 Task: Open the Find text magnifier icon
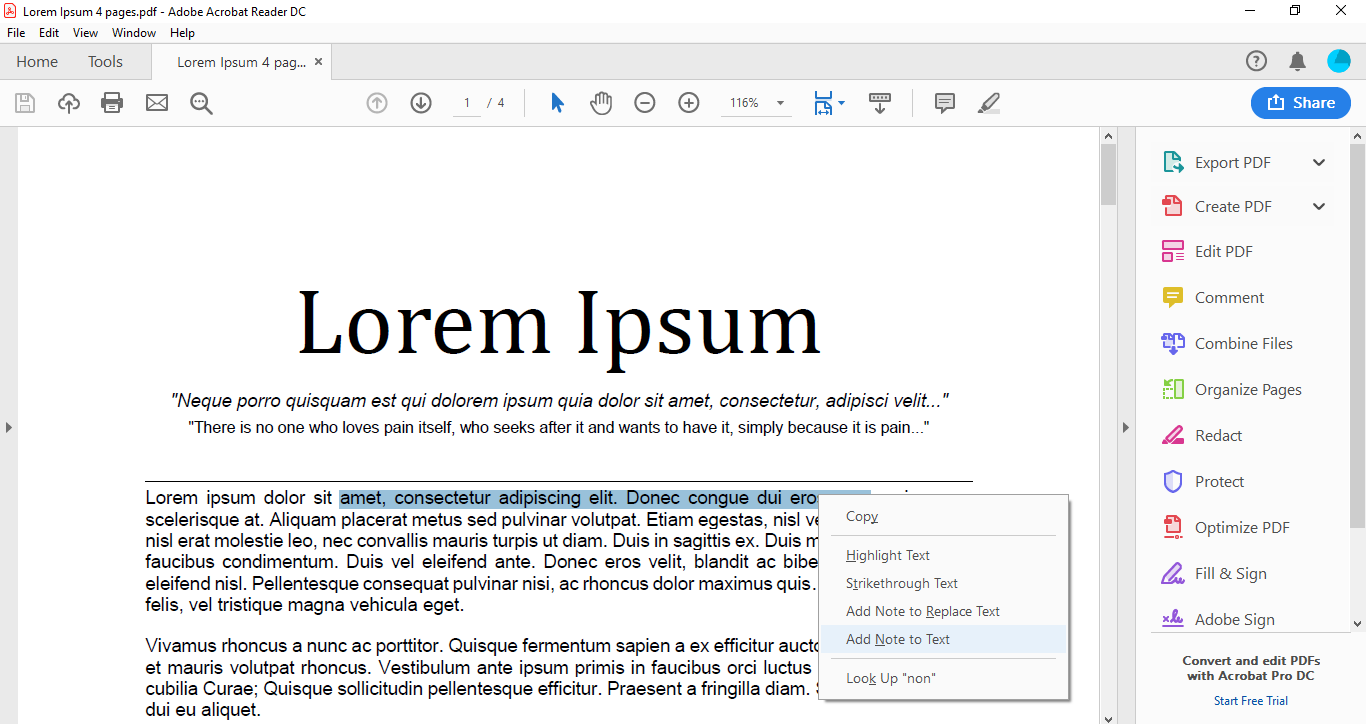201,103
